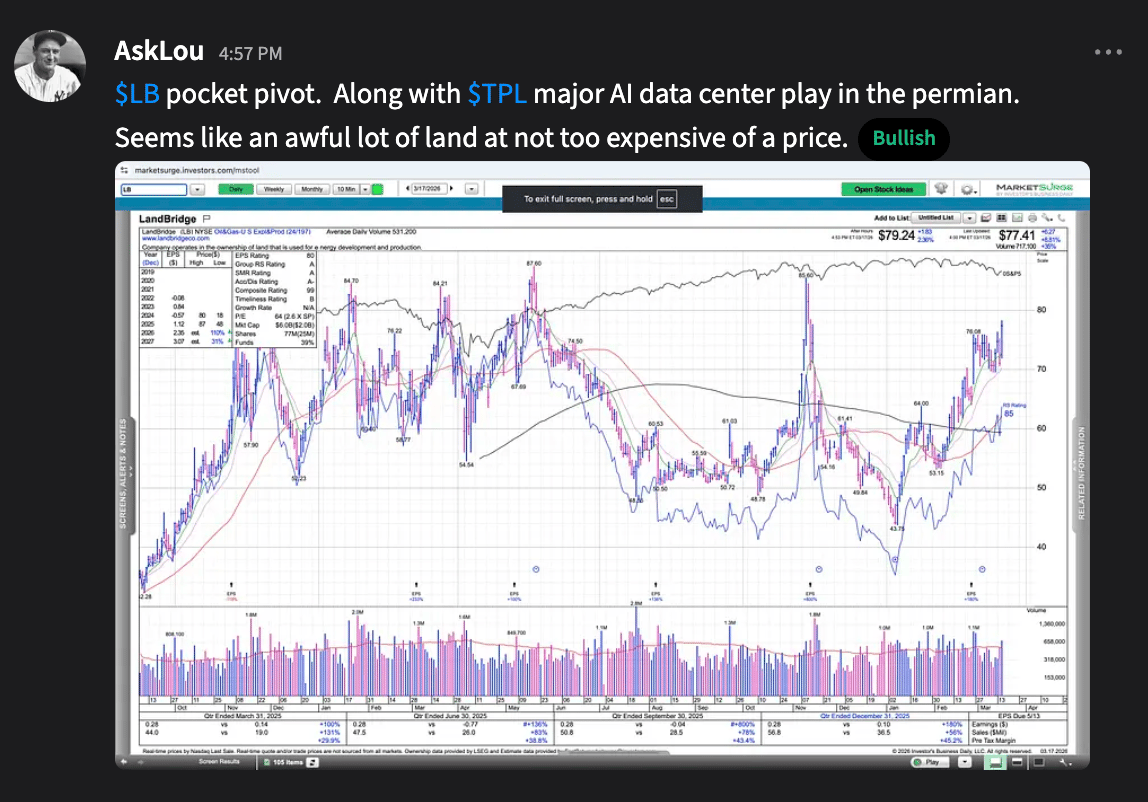Click the 43.75 price low label
Image resolution: width=1148 pixels, height=802 pixels.
(x=897, y=528)
